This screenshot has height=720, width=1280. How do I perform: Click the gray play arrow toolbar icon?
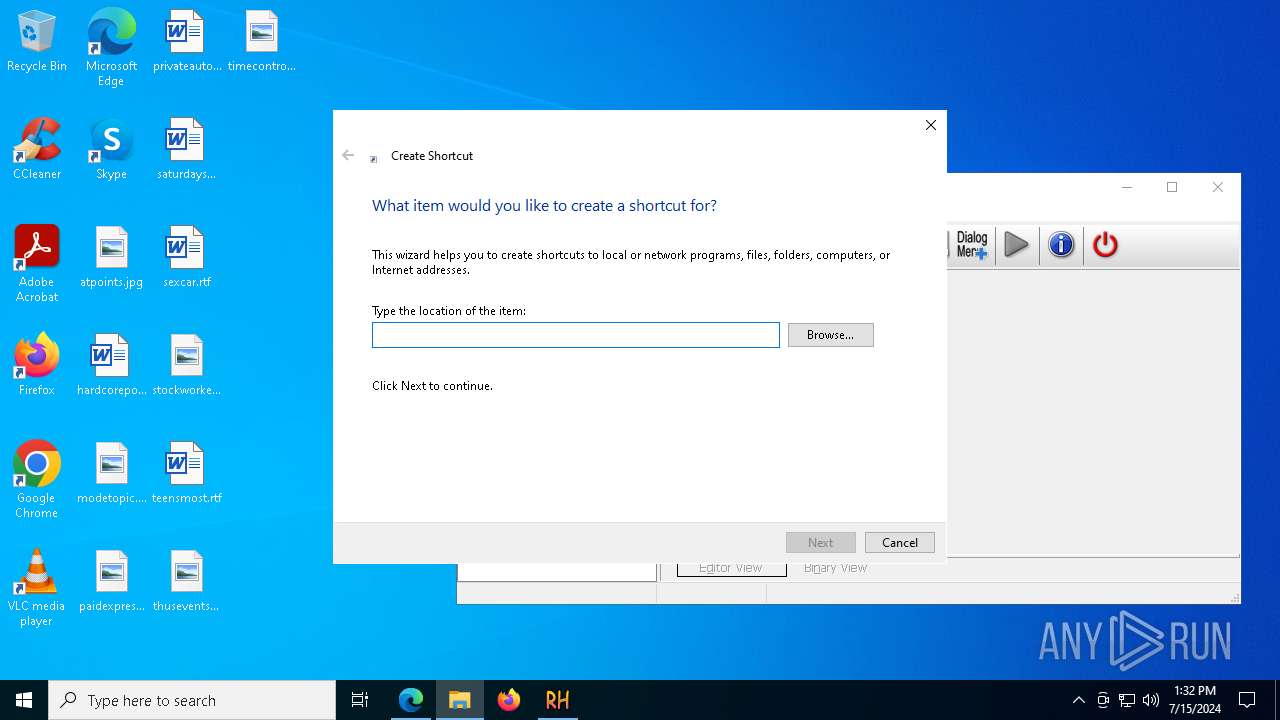pos(1016,245)
